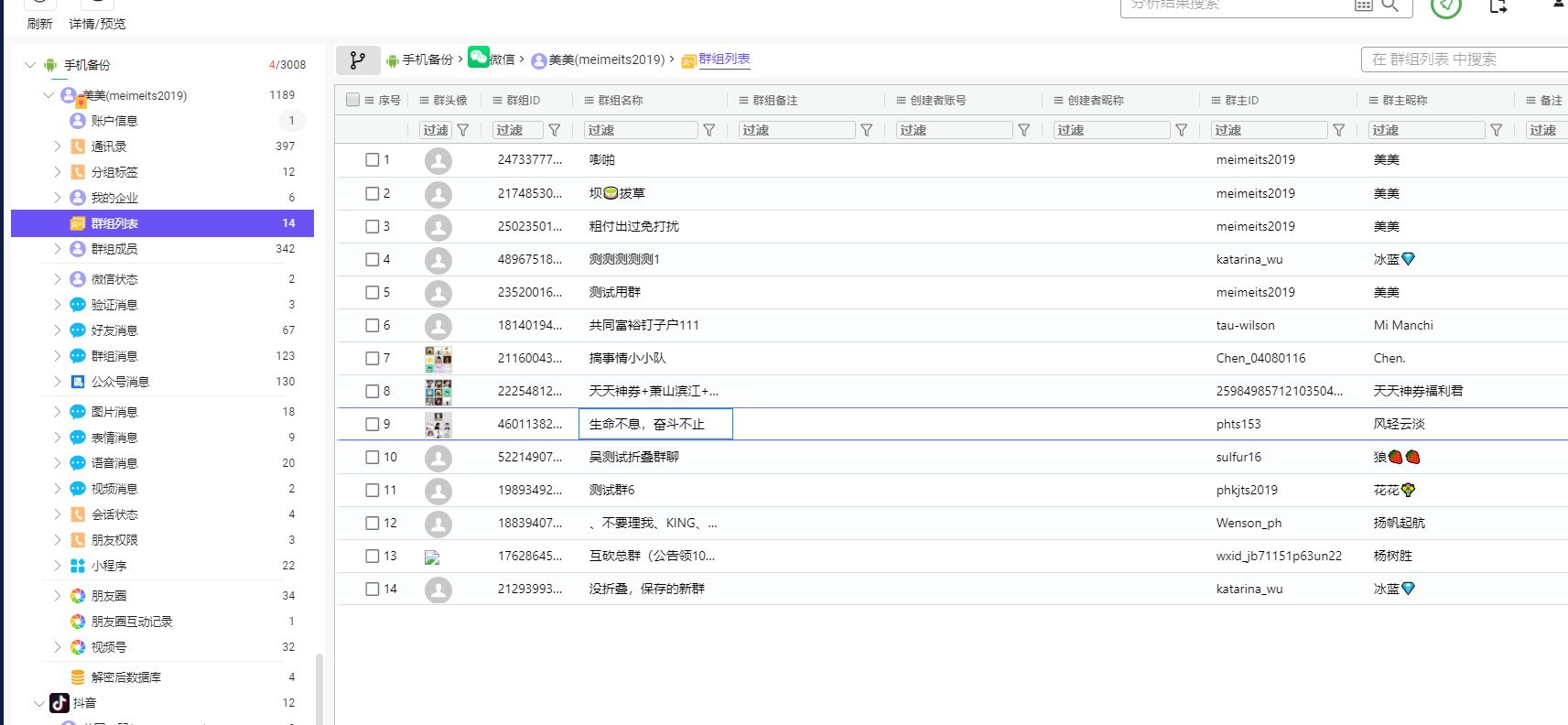
Task: Click the broken image icon in row 13
Action: [x=432, y=557]
